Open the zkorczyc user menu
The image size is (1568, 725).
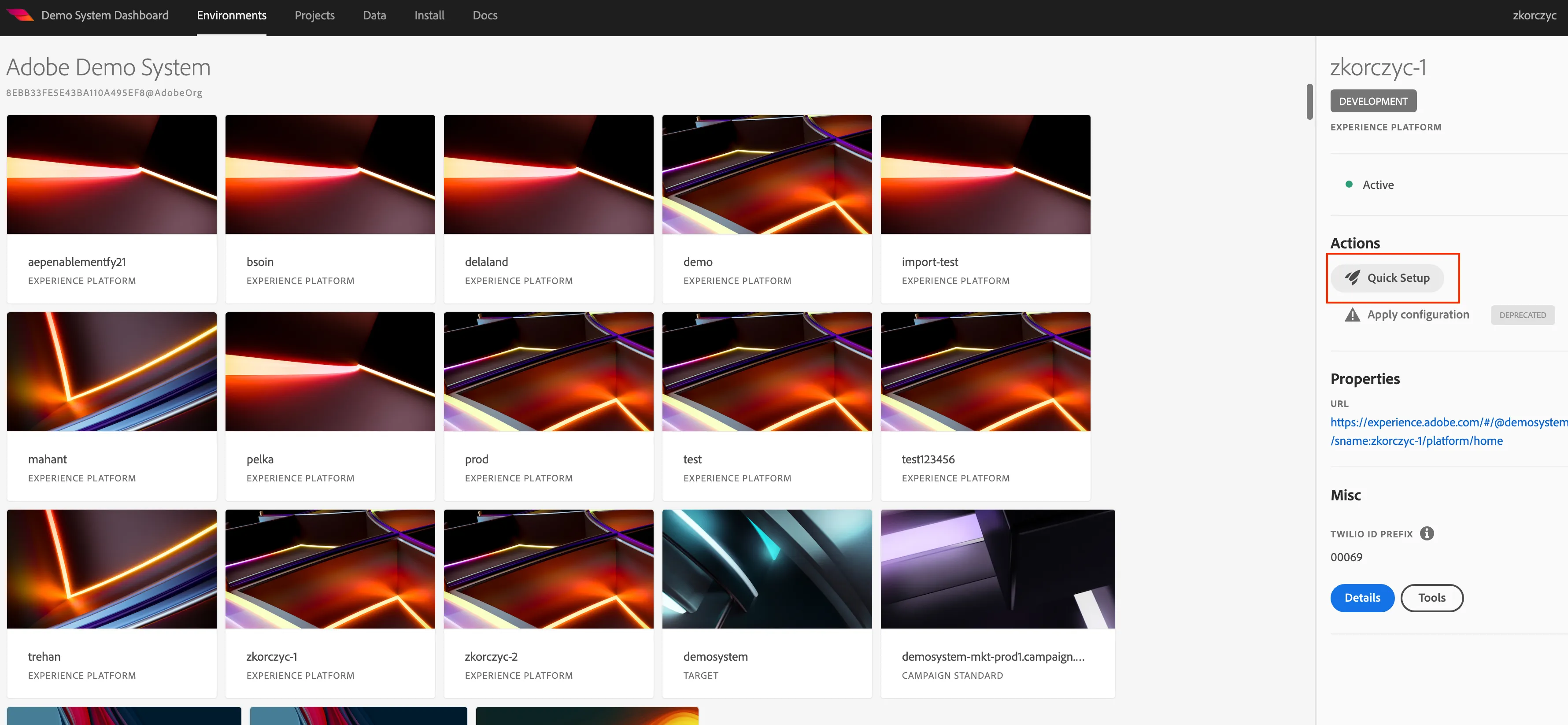(1534, 15)
